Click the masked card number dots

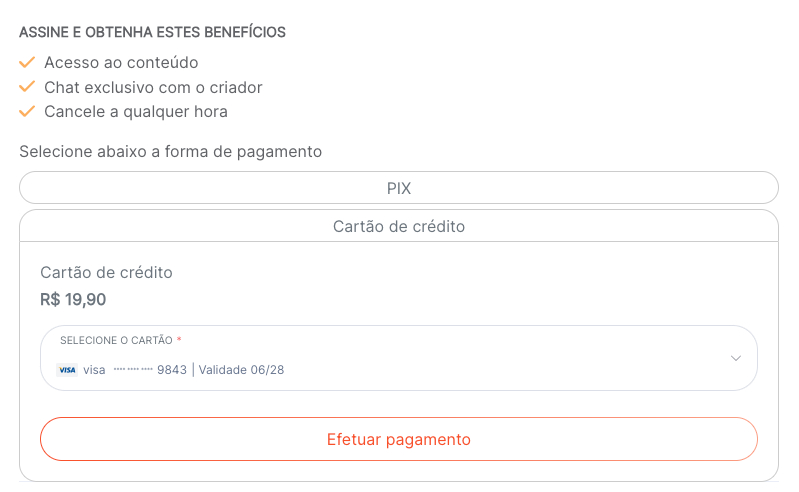(133, 370)
